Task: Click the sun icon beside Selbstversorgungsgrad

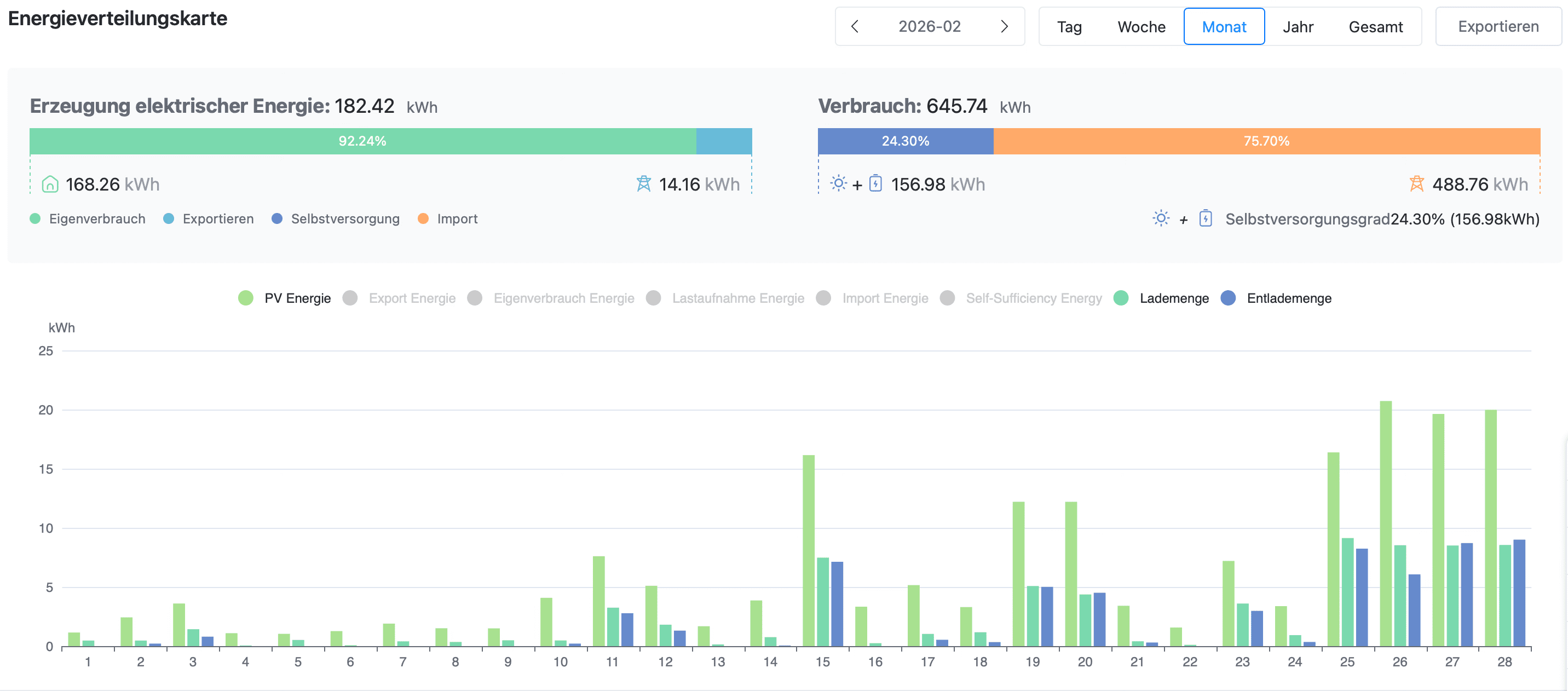Action: pos(1161,218)
